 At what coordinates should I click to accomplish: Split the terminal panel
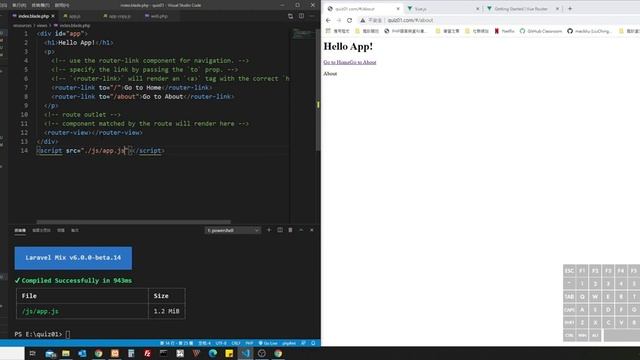click(x=280, y=230)
